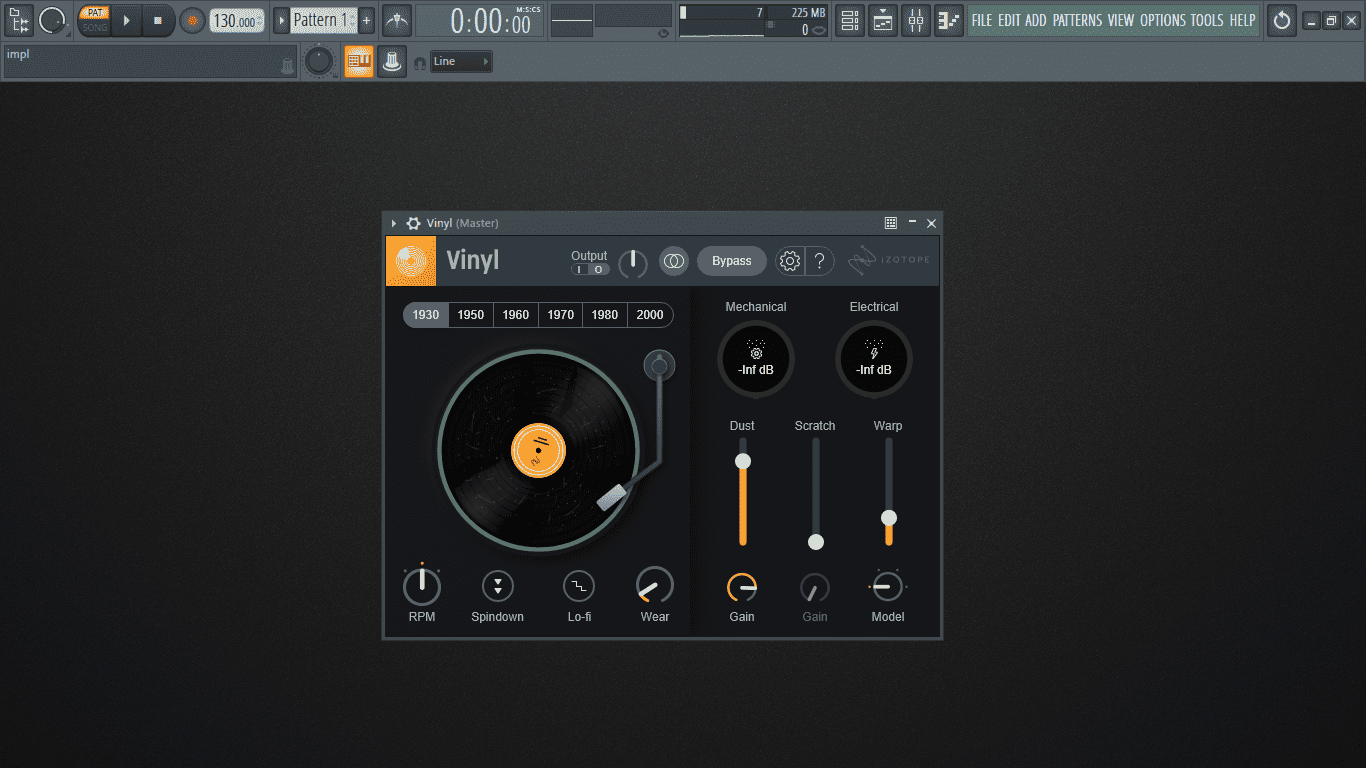The width and height of the screenshot is (1366, 768).
Task: Open the help question mark button
Action: [x=820, y=261]
